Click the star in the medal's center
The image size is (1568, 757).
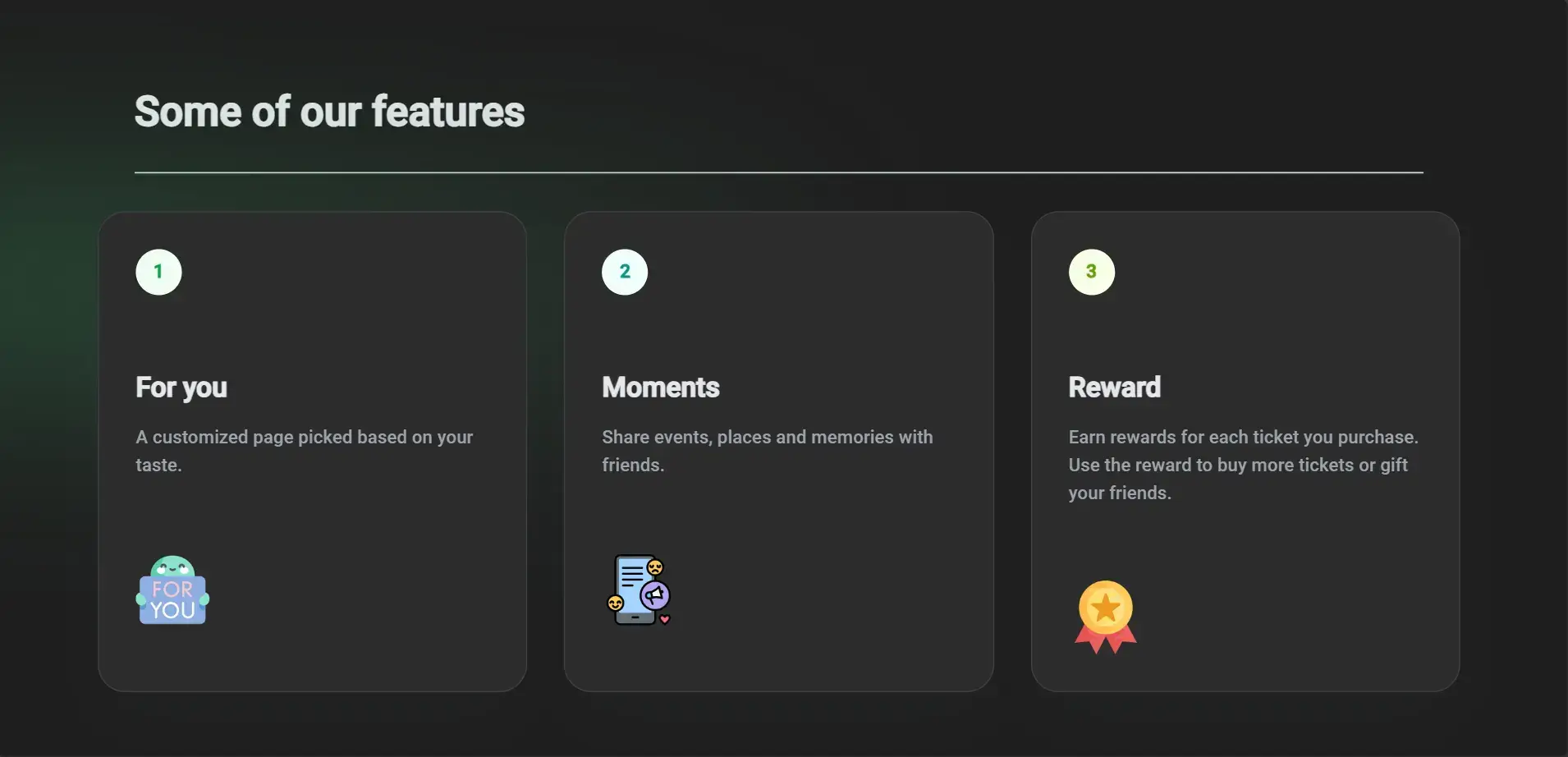1105,608
